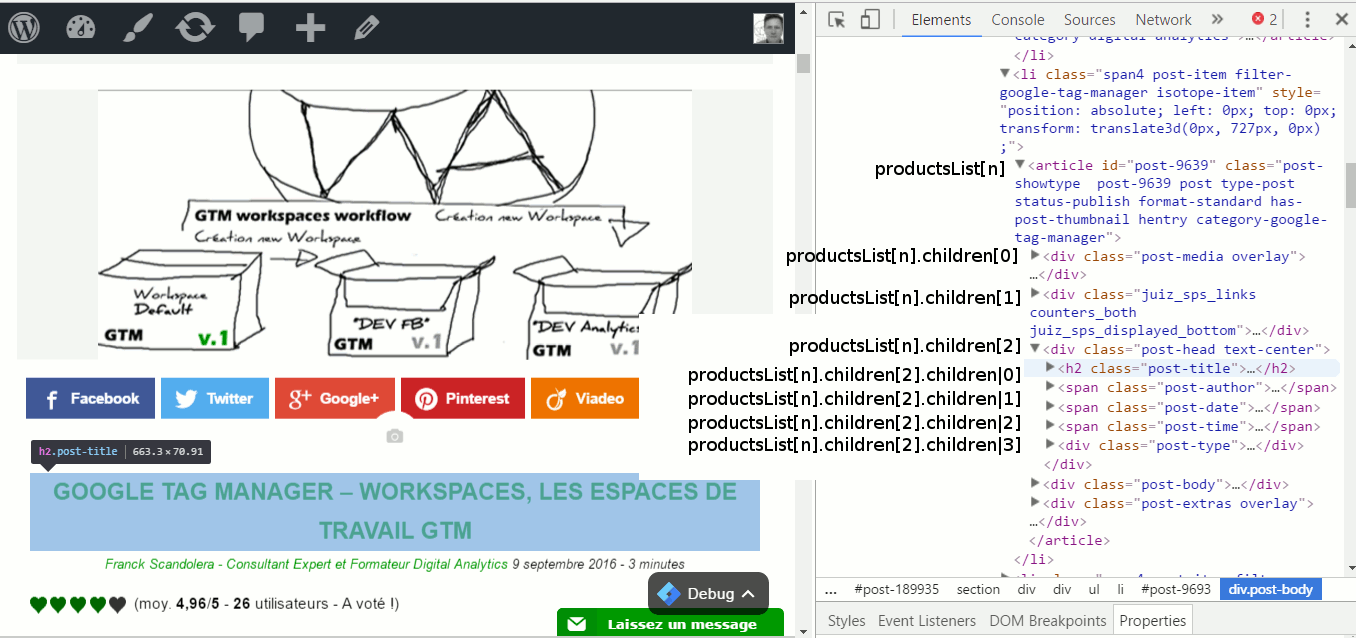
Task: Show more DevTools tabs chevron
Action: tap(1217, 19)
